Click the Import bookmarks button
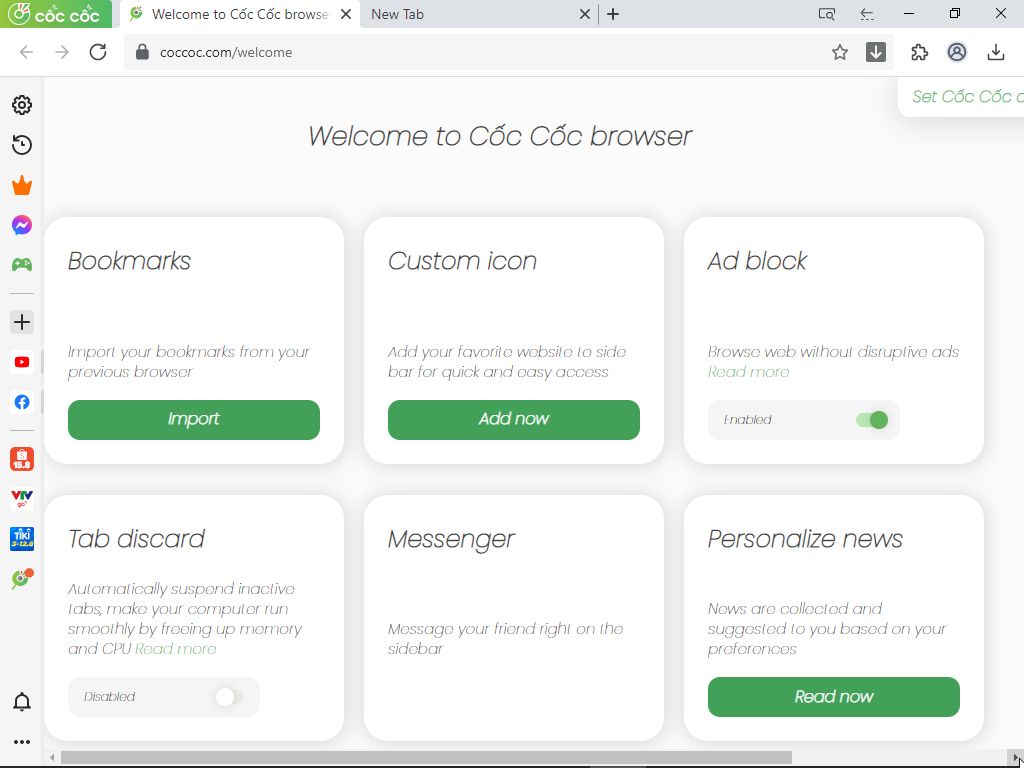The image size is (1024, 768). tap(194, 420)
